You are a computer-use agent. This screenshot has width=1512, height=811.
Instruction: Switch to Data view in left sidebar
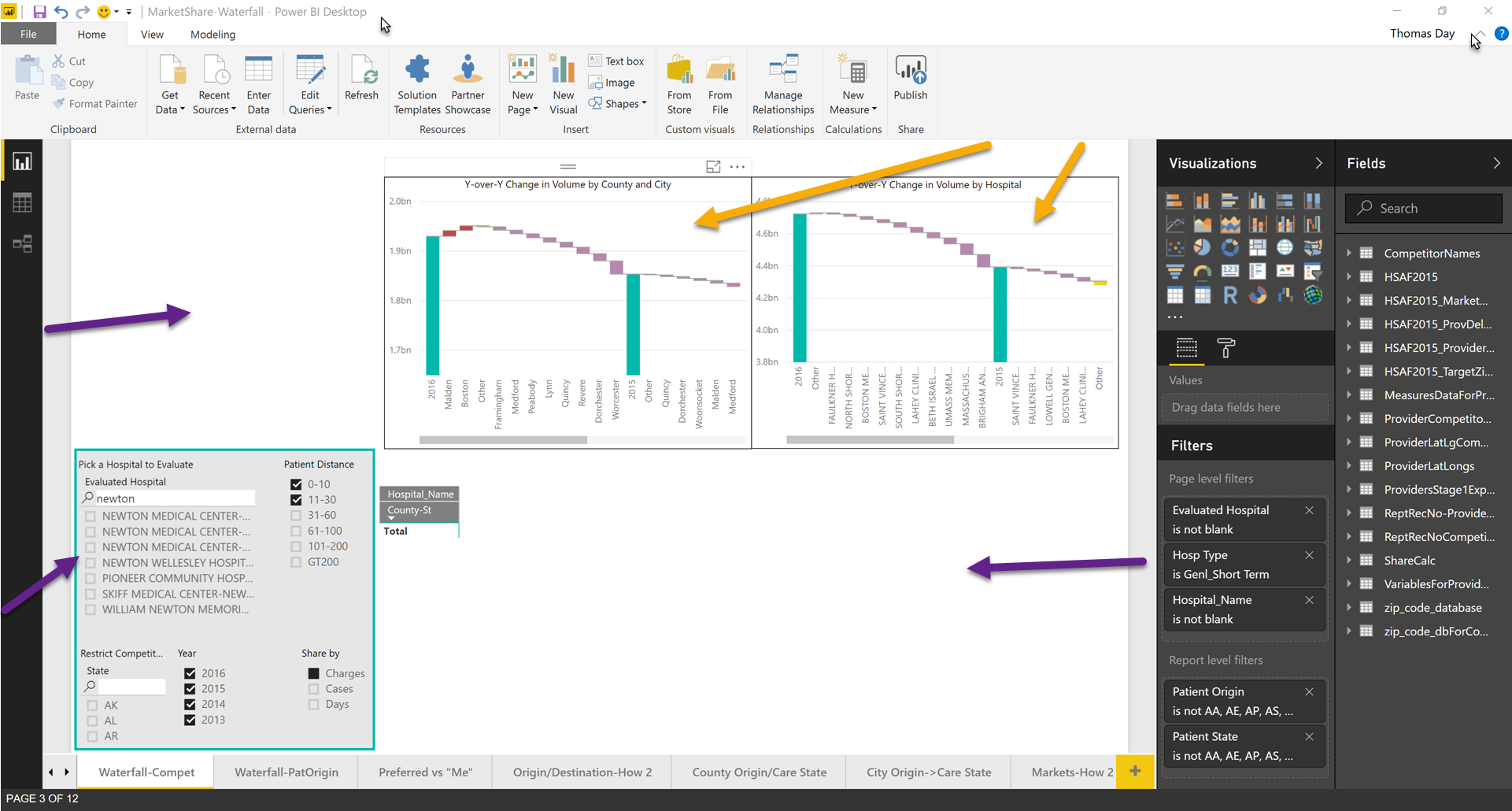[22, 202]
